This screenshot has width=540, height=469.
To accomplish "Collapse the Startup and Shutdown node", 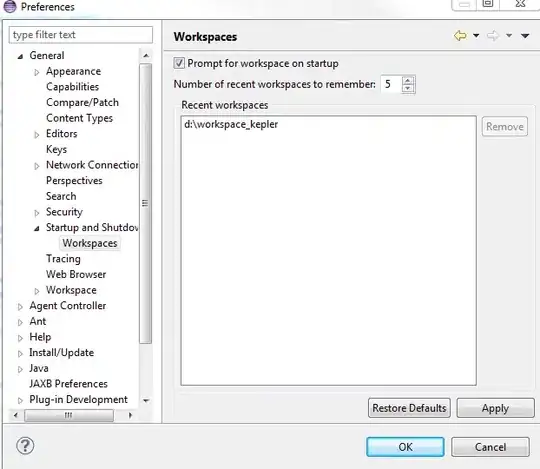I will click(37, 228).
